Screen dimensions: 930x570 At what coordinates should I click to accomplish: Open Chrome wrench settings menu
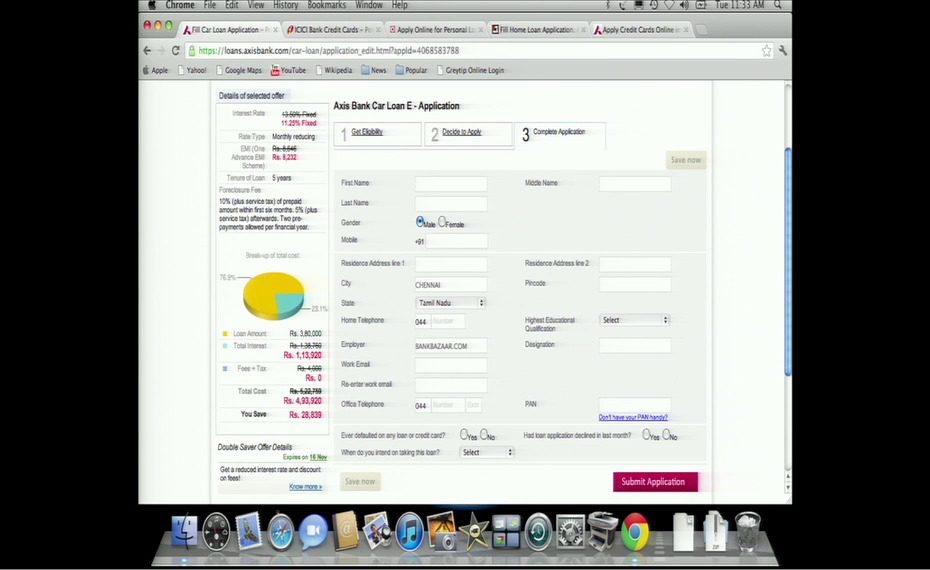coord(782,50)
